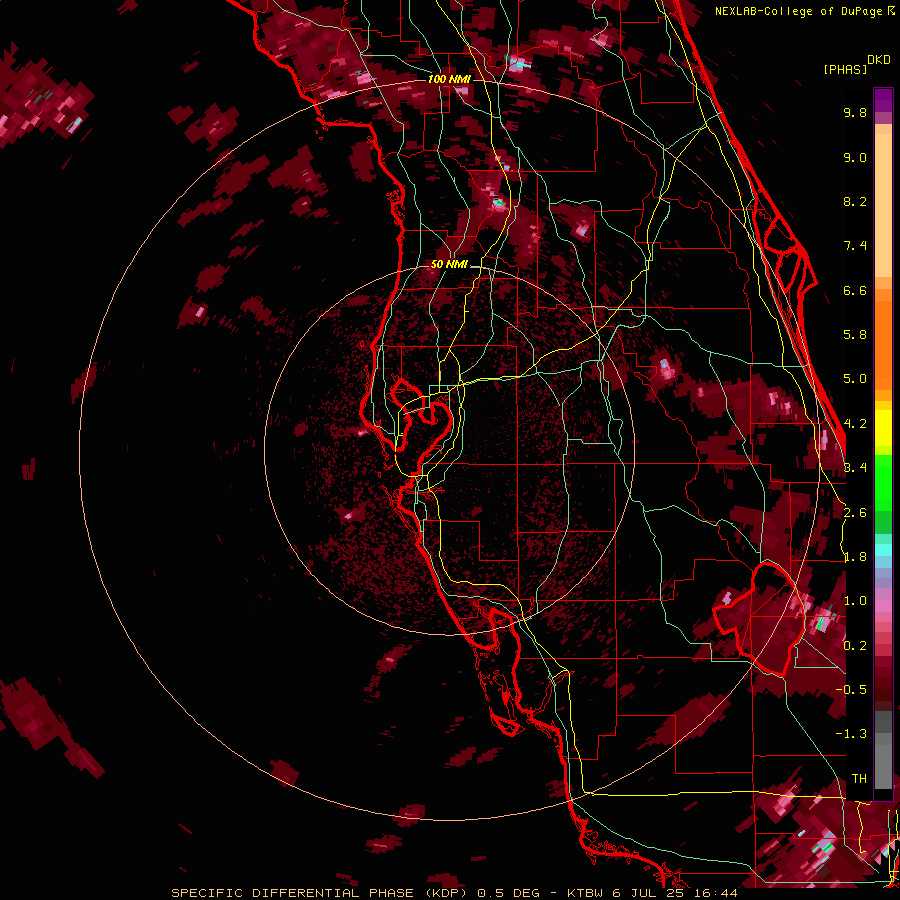Select the 1.8 scale value
Image resolution: width=900 pixels, height=900 pixels.
(855, 557)
